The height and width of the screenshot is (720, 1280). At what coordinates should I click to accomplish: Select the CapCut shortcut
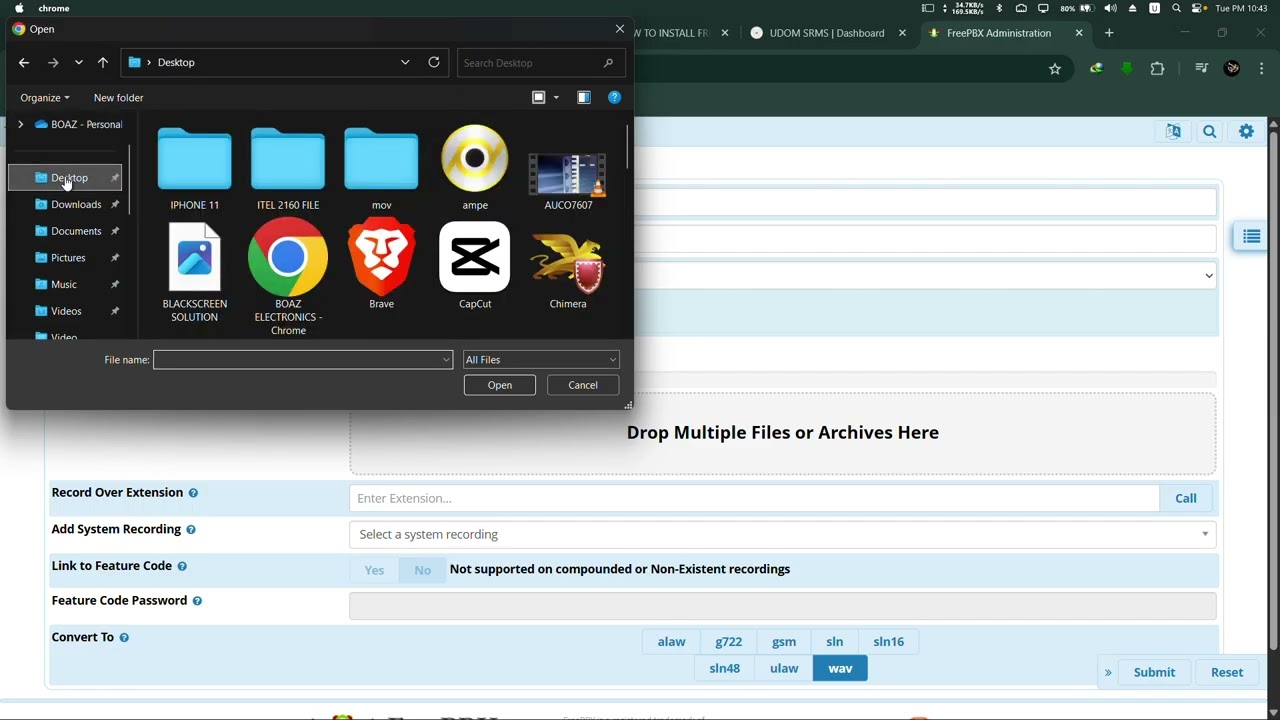475,265
